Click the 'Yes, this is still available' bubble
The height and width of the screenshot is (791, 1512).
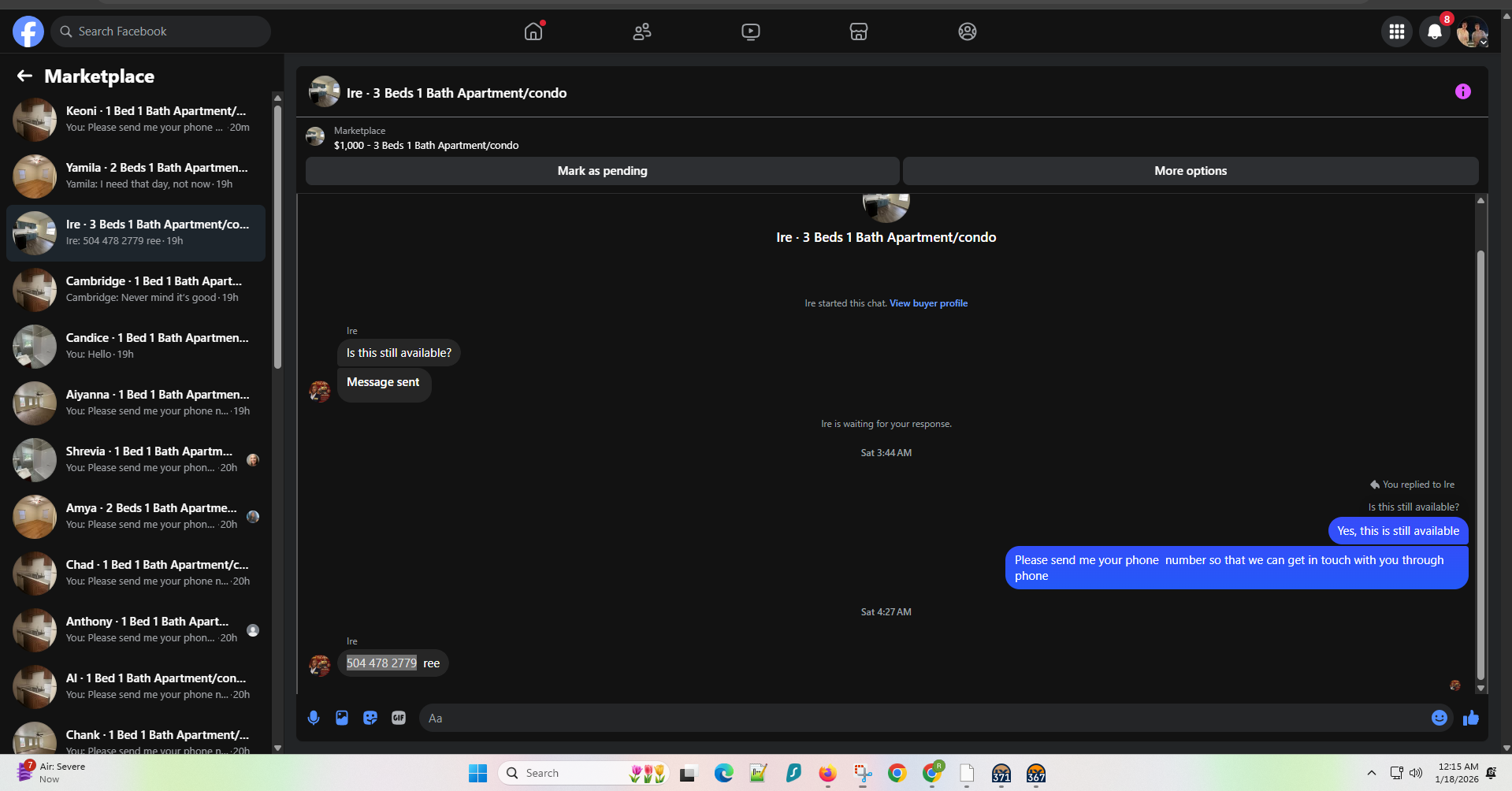tap(1398, 531)
